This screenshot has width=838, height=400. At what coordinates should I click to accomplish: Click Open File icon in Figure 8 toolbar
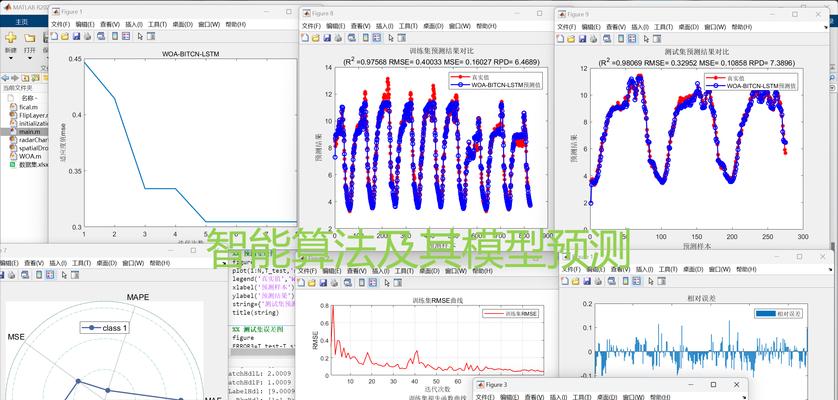pyautogui.click(x=316, y=38)
